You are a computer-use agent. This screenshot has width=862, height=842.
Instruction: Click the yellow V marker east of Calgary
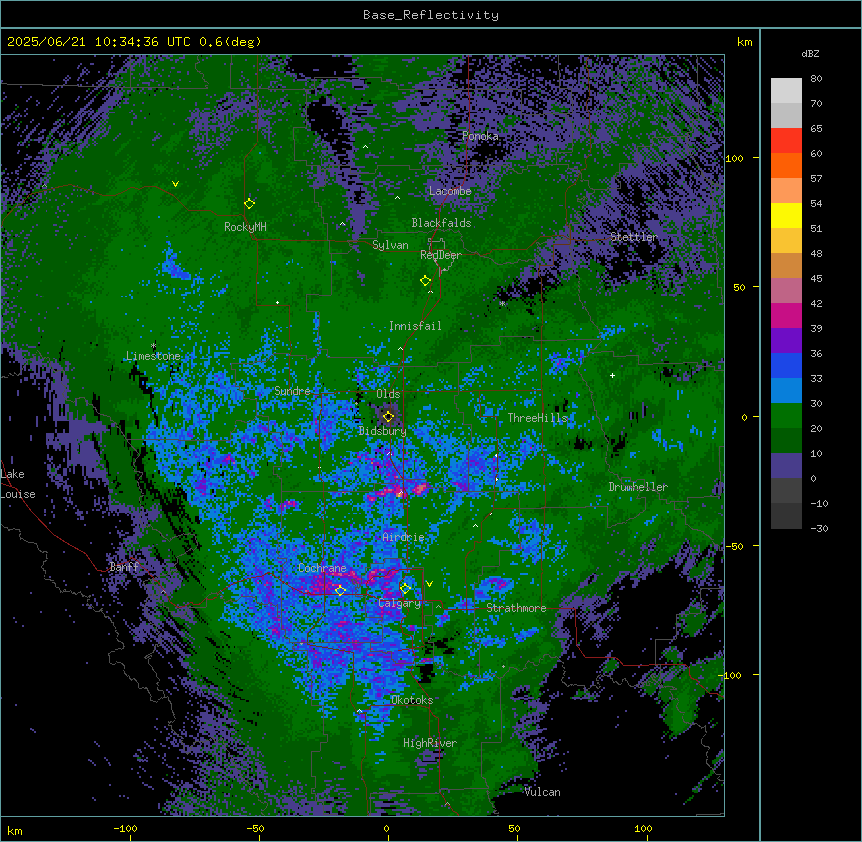click(x=429, y=584)
